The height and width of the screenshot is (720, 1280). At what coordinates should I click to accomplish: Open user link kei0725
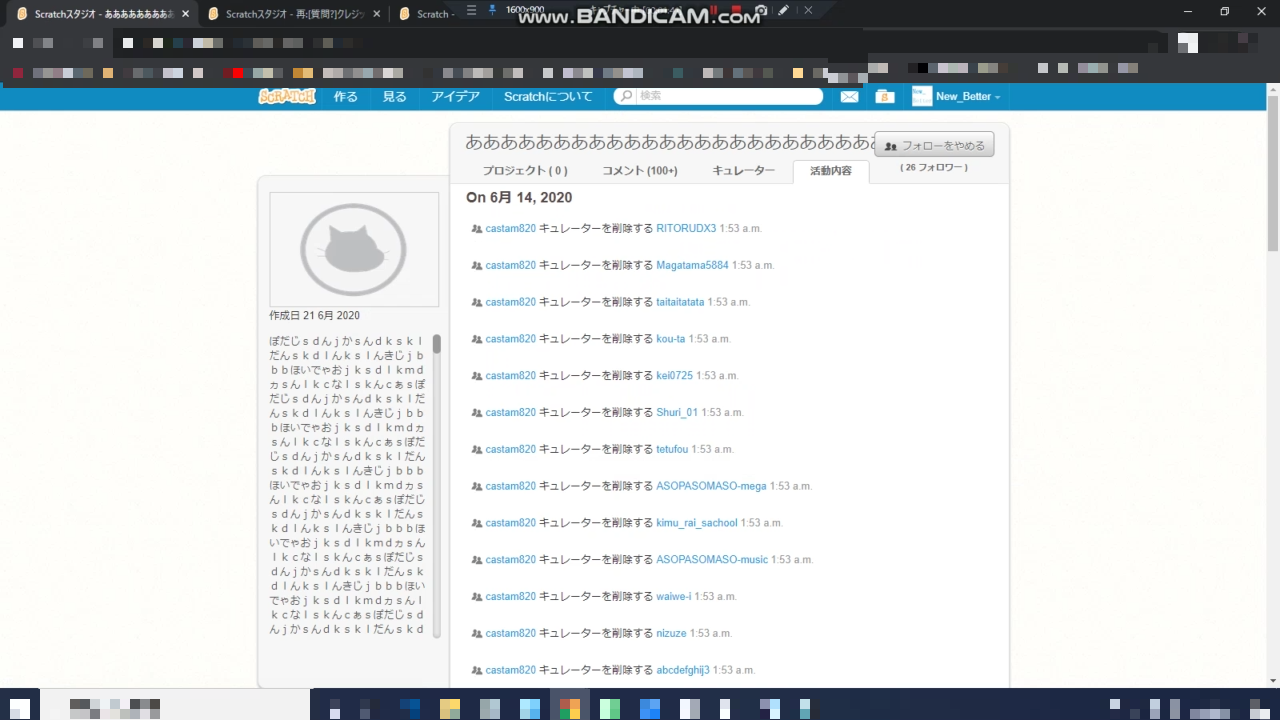click(674, 376)
